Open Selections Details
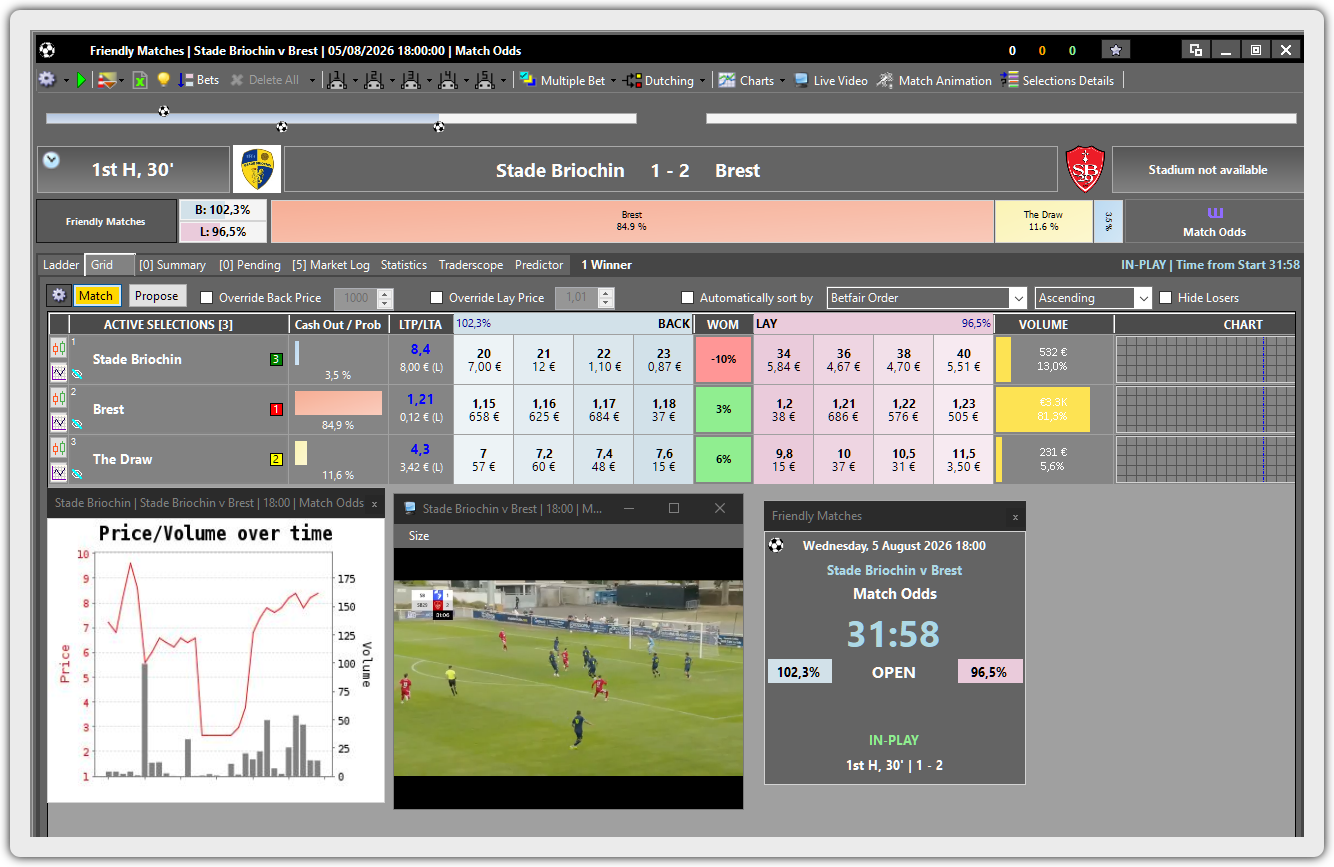1334x867 pixels. tap(1057, 80)
